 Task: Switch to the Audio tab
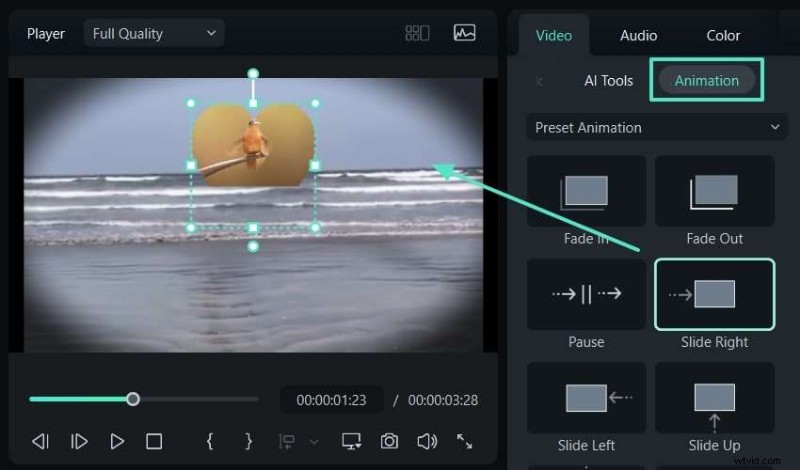[638, 35]
